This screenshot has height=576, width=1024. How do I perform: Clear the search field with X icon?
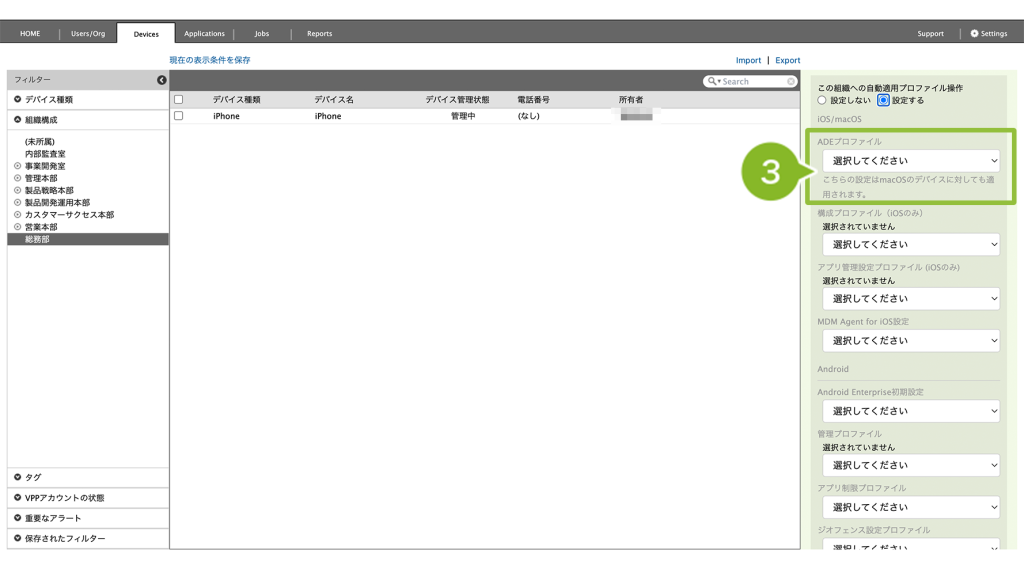click(x=791, y=82)
